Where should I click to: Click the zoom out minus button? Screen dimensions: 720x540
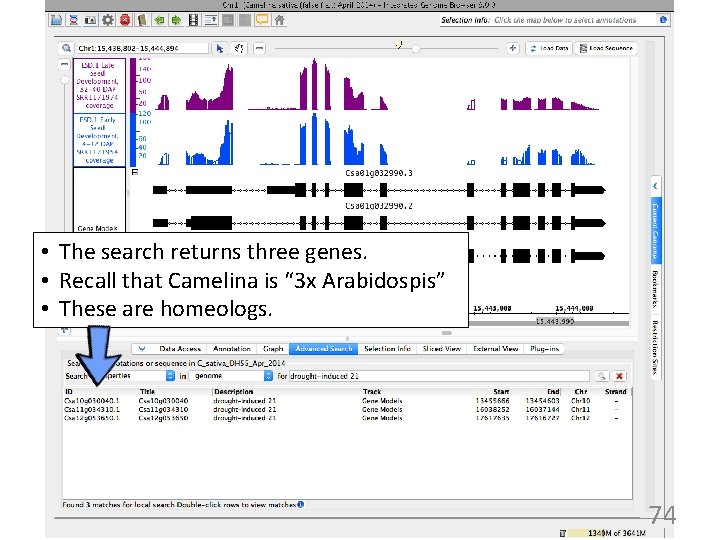259,48
